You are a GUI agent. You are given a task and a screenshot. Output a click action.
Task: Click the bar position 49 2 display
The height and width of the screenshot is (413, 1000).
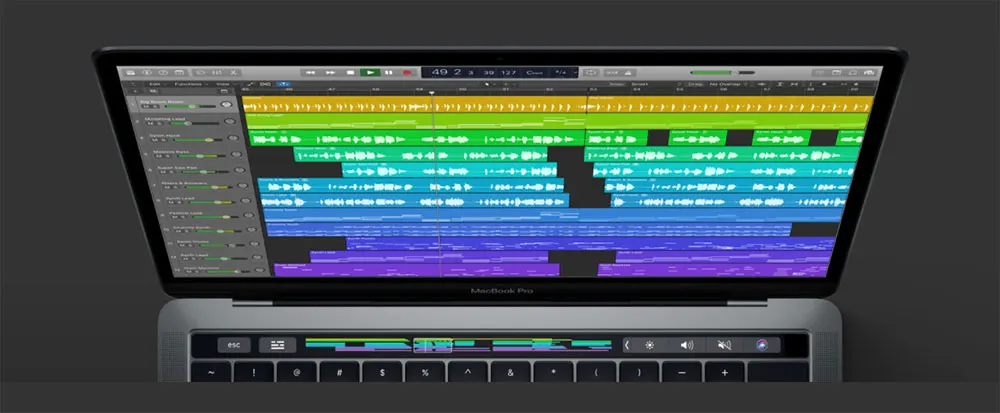[x=446, y=72]
